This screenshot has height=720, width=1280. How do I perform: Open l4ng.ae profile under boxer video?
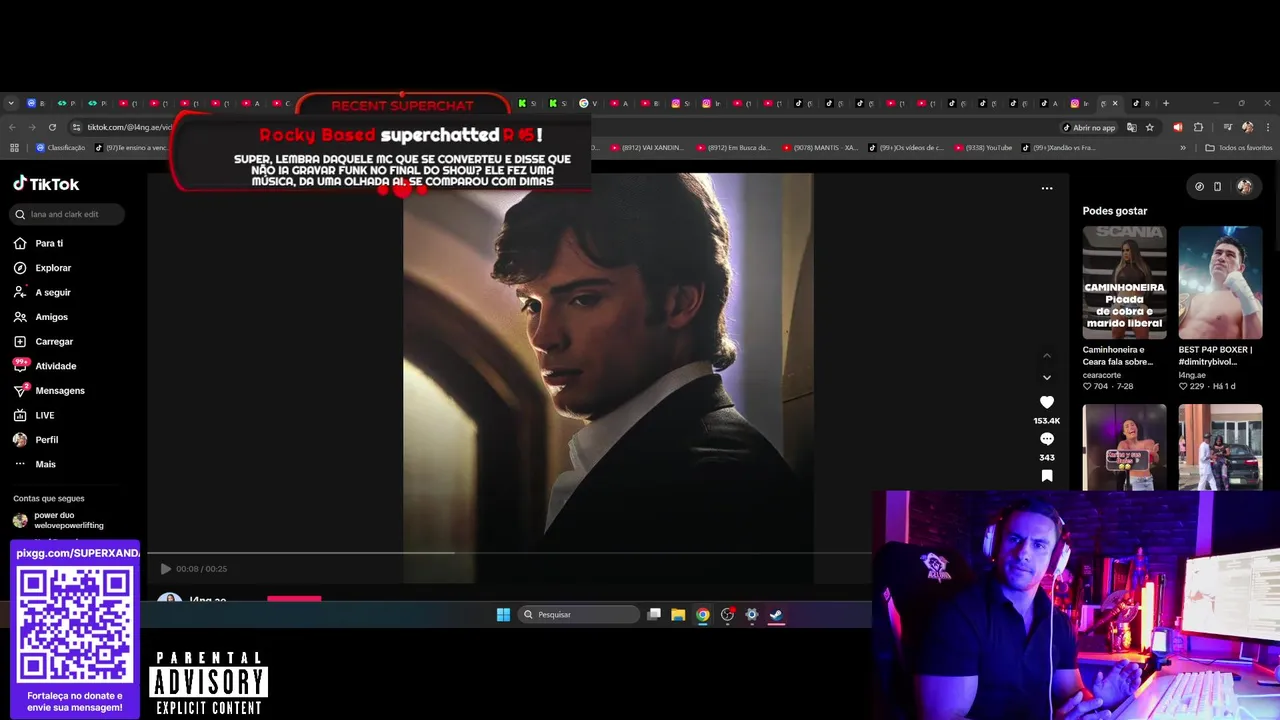pos(1193,375)
